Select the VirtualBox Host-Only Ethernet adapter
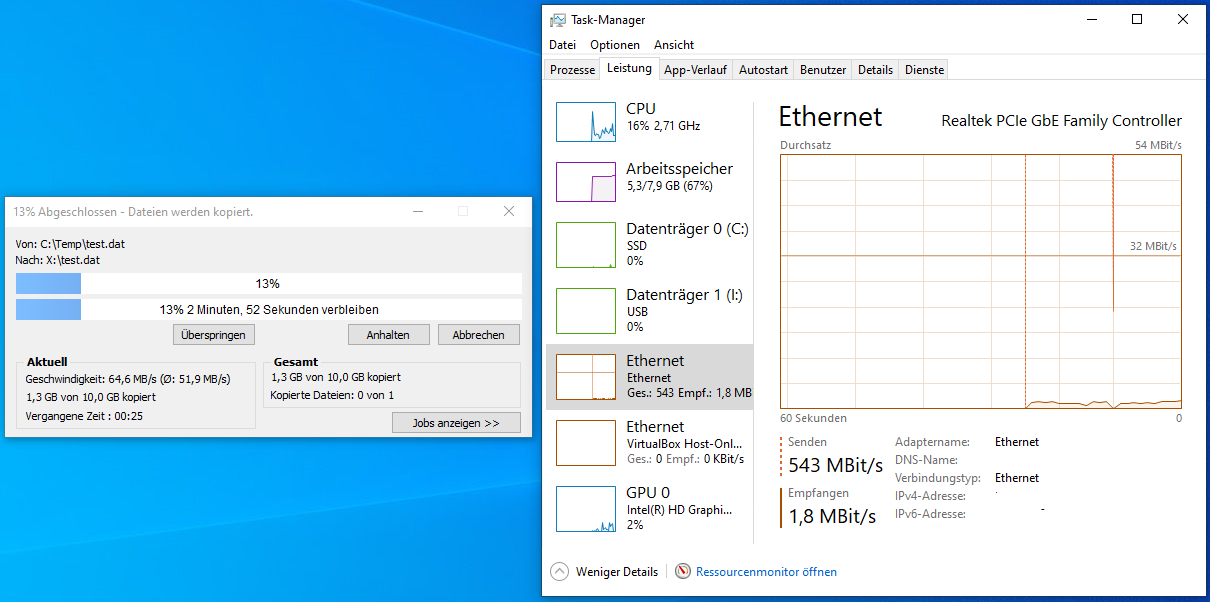Viewport: 1210px width, 602px height. (585, 443)
